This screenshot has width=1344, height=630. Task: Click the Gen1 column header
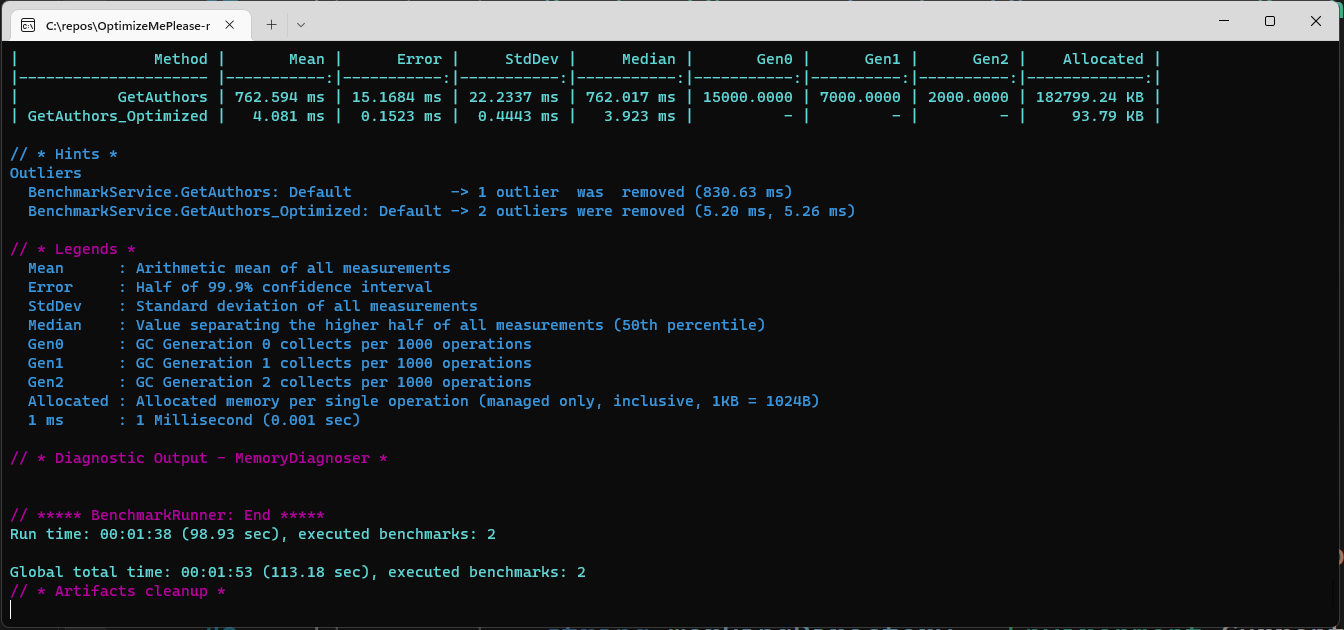click(883, 59)
